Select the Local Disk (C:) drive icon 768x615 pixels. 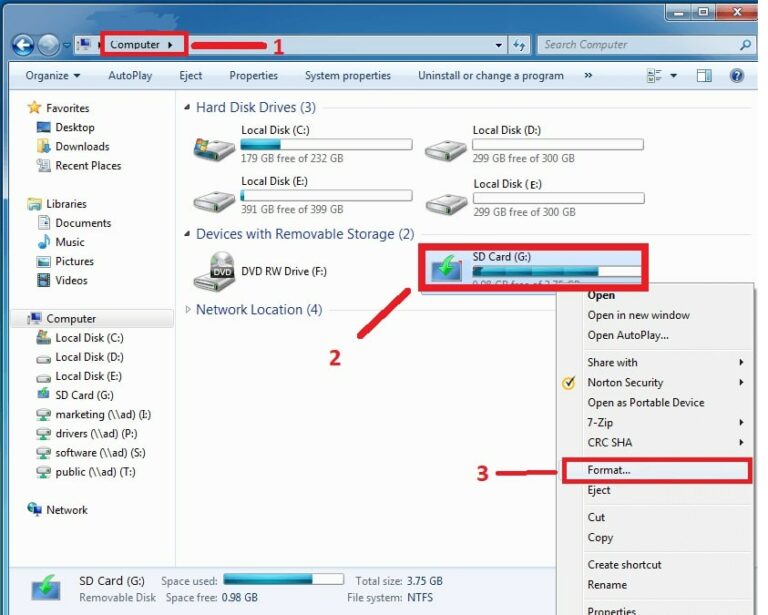pyautogui.click(x=214, y=147)
